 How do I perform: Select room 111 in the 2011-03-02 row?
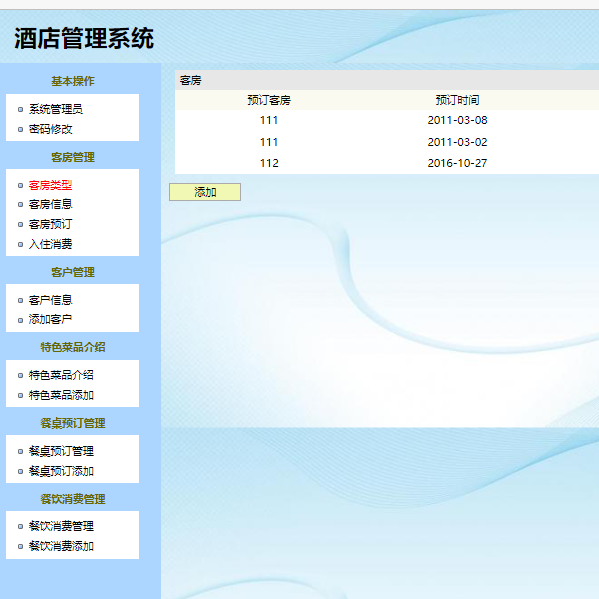pyautogui.click(x=269, y=142)
